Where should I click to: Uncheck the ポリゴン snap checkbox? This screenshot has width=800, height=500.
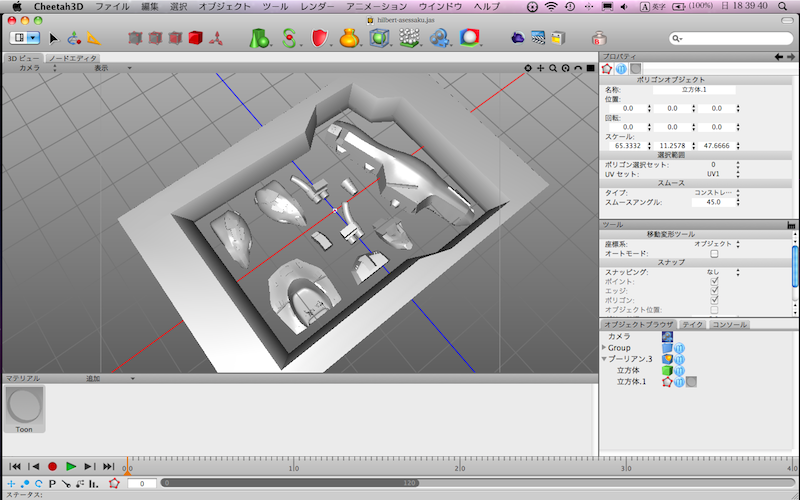(714, 300)
